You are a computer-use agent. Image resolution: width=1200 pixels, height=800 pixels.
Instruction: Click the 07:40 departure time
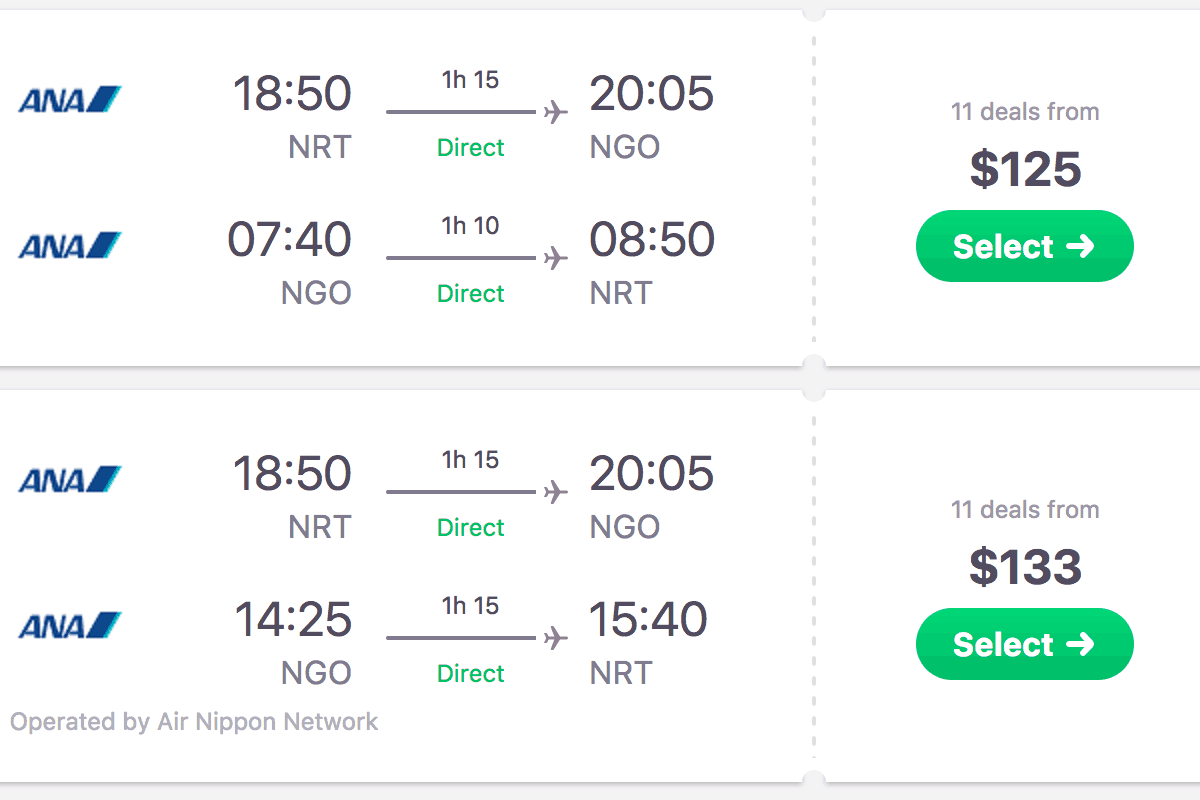click(x=289, y=240)
